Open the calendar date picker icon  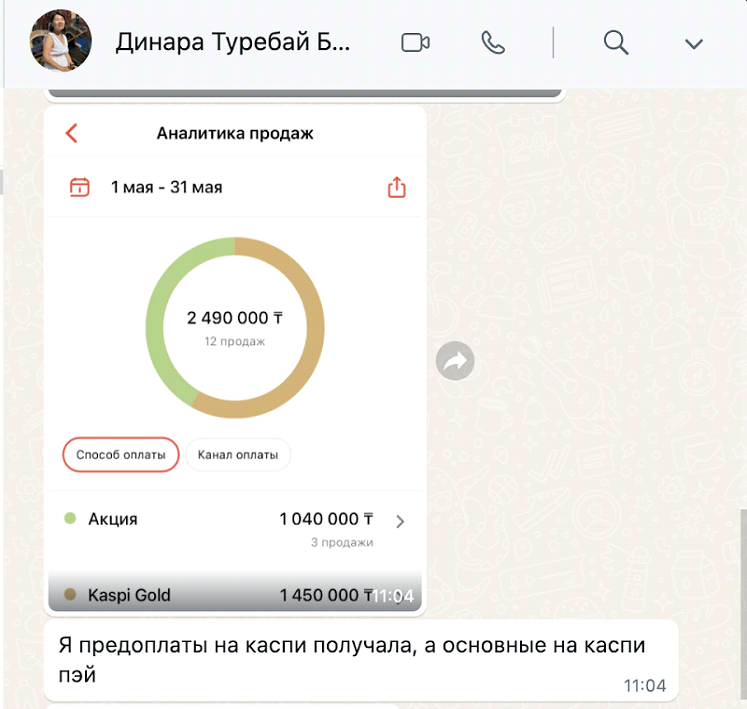click(80, 187)
